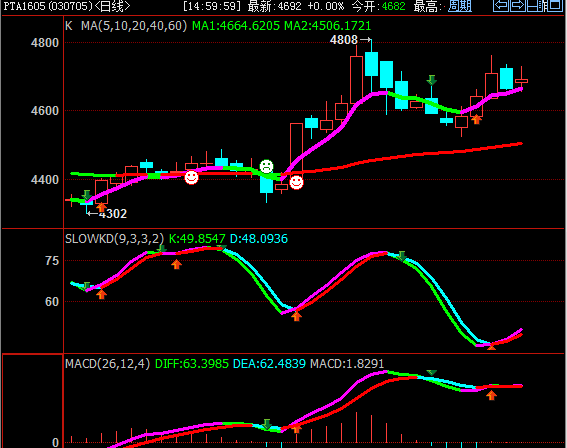567x448 pixels.
Task: Click the MACD:1.8291 value
Action: [x=347, y=364]
